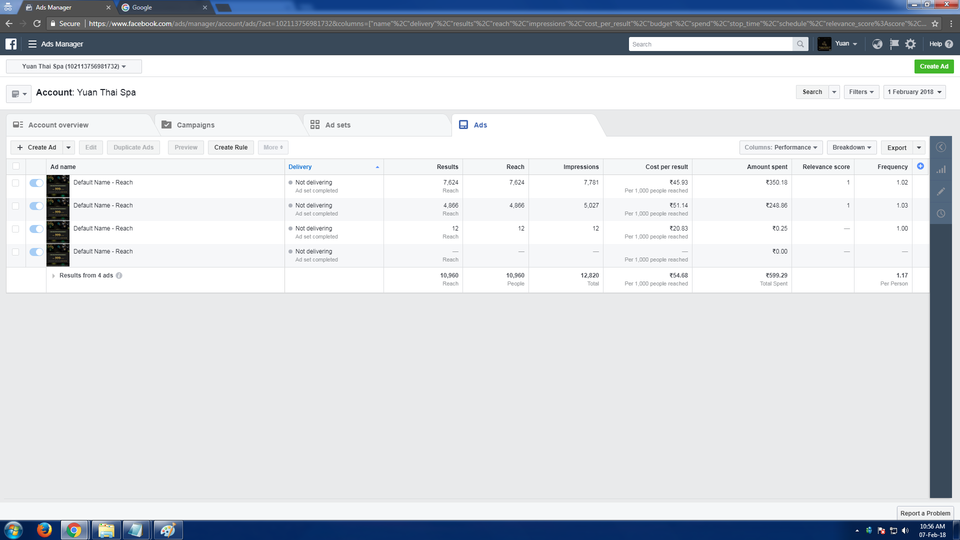
Task: Toggle off the ad that spent ₹350.18
Action: tap(36, 182)
